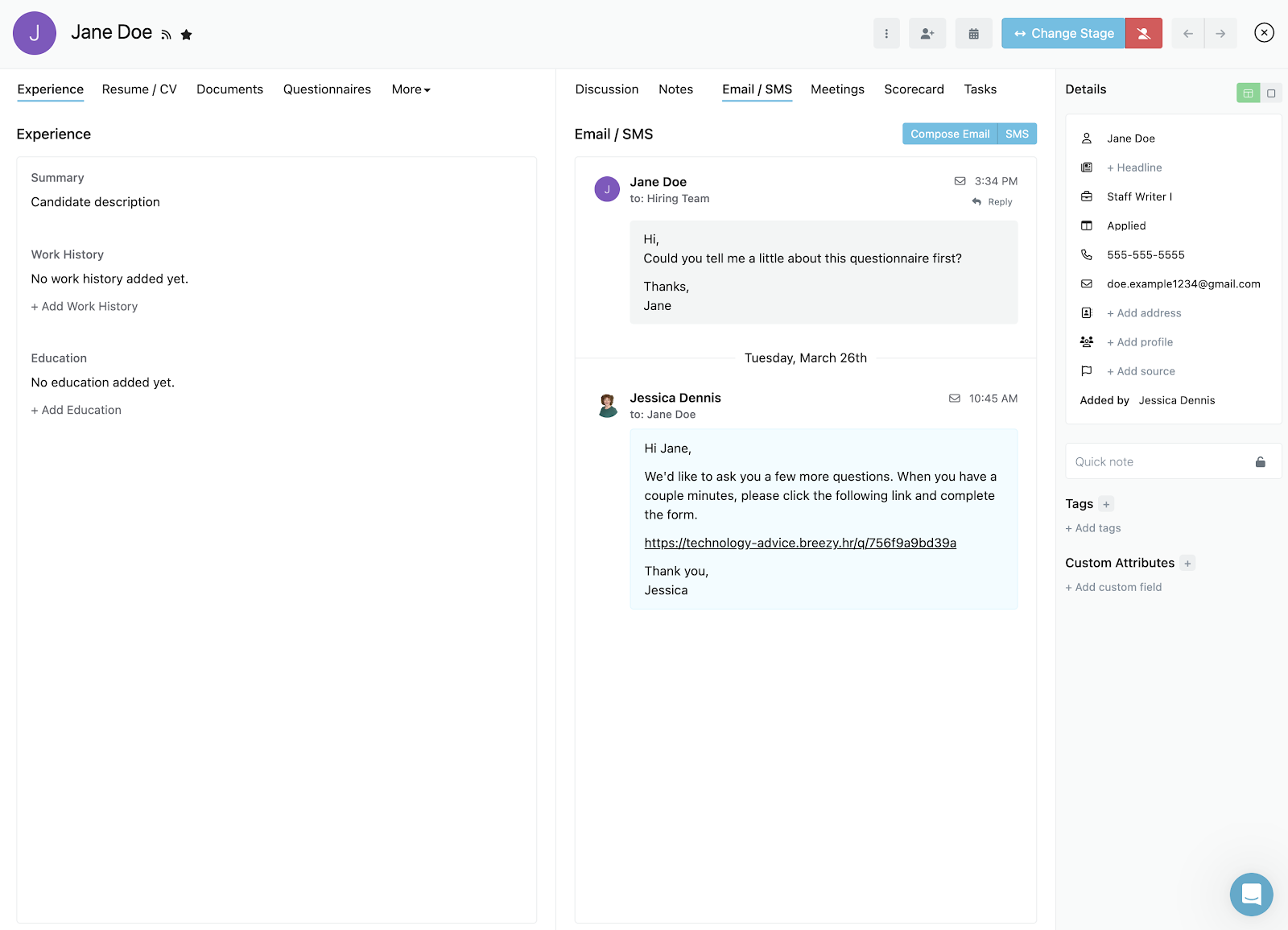The image size is (1288, 930).
Task: Click the add team member icon
Action: pyautogui.click(x=927, y=33)
